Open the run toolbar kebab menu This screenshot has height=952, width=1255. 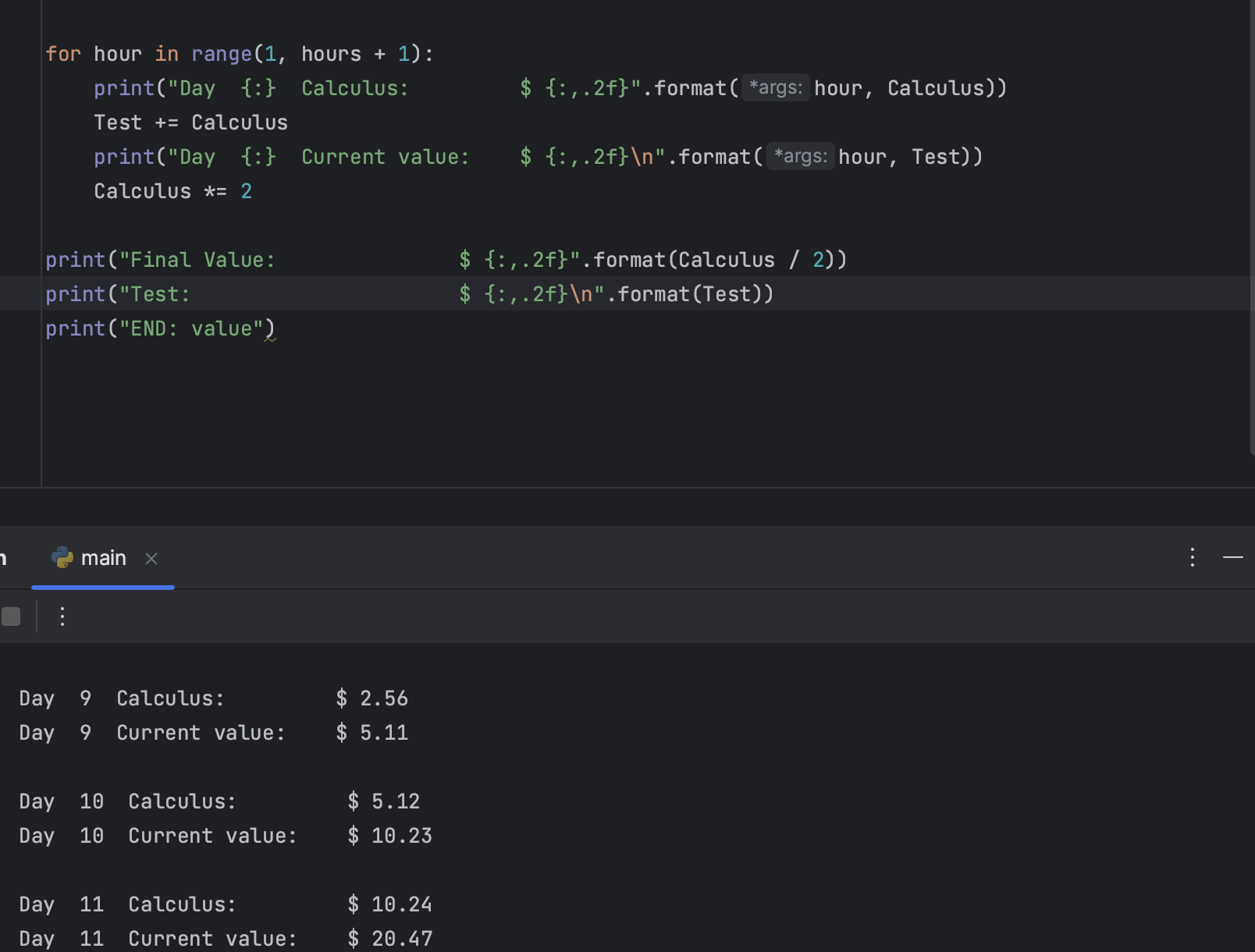[62, 616]
